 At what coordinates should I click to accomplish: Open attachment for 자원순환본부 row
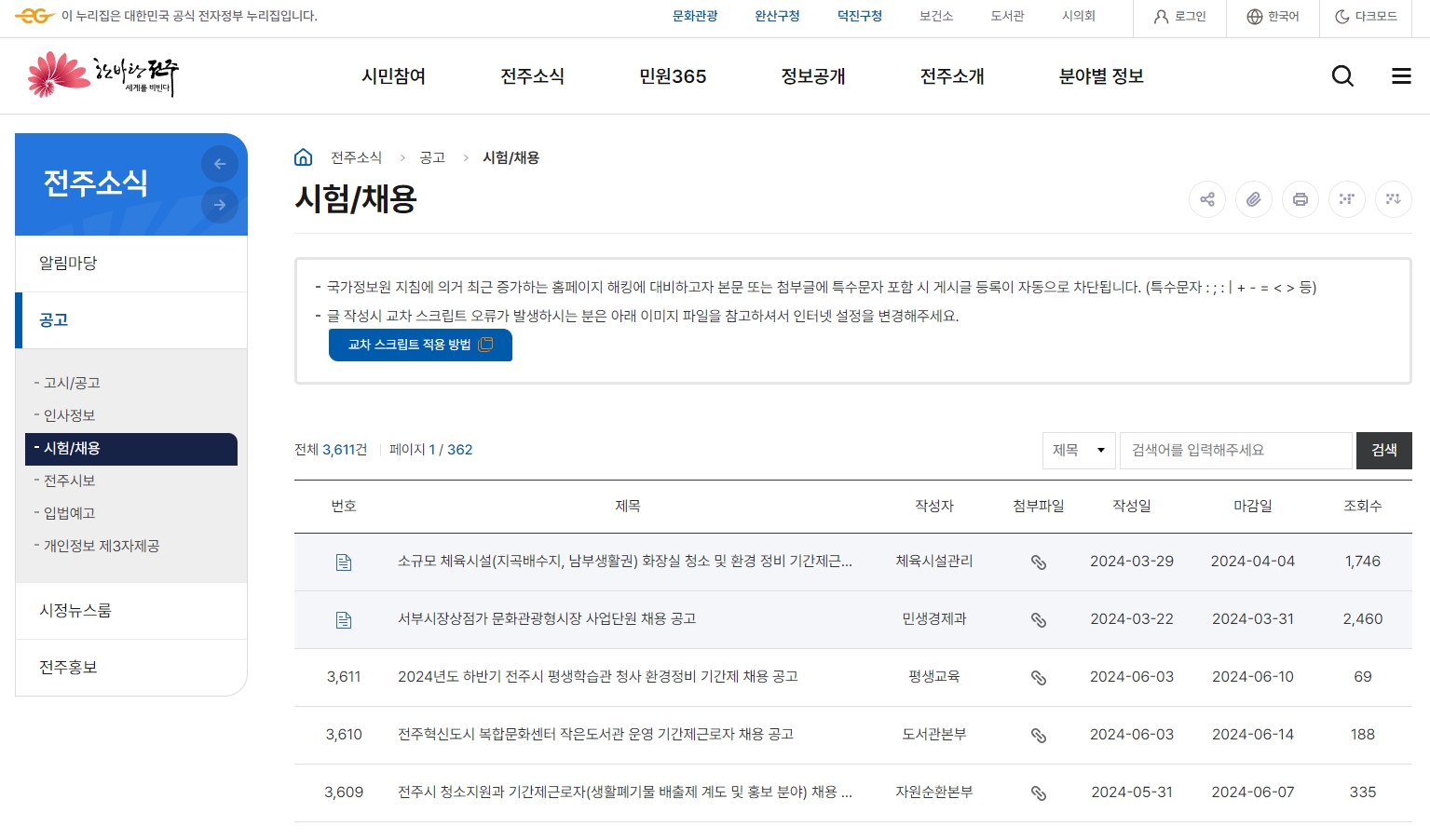1039,793
